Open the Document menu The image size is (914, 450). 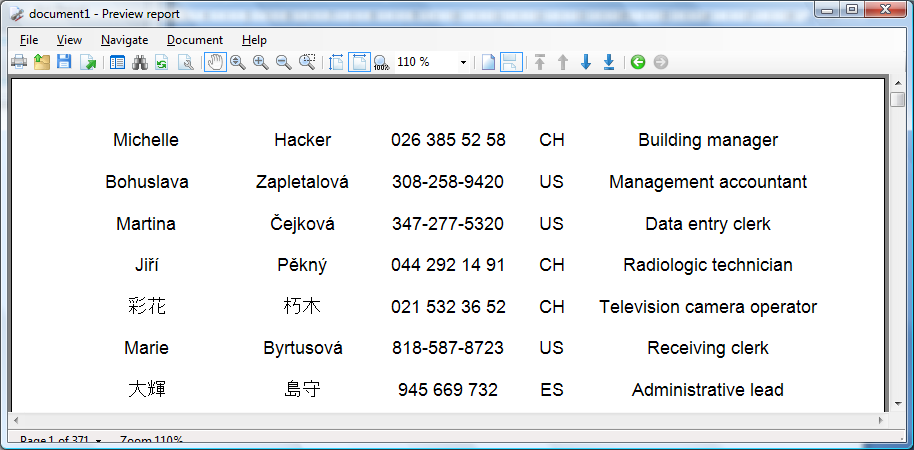195,40
